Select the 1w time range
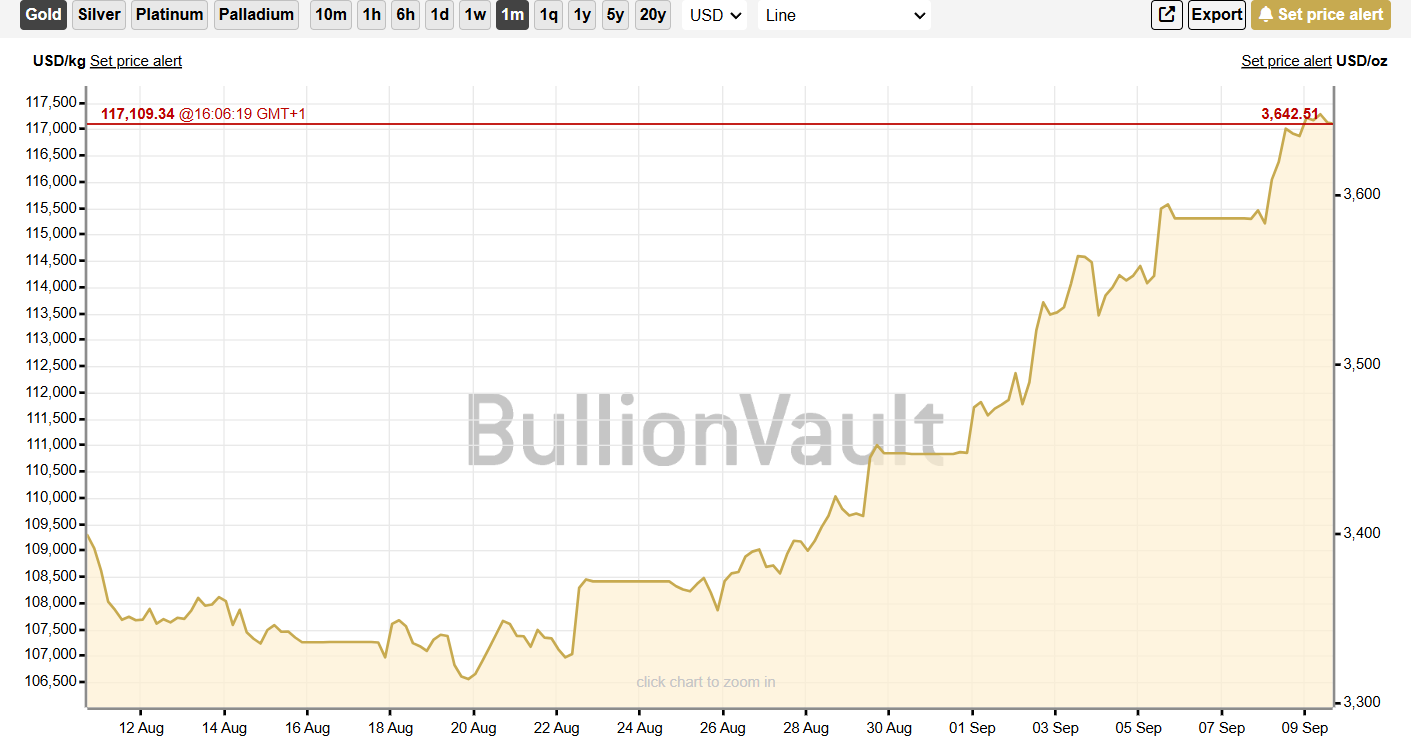The height and width of the screenshot is (743, 1411). tap(475, 15)
